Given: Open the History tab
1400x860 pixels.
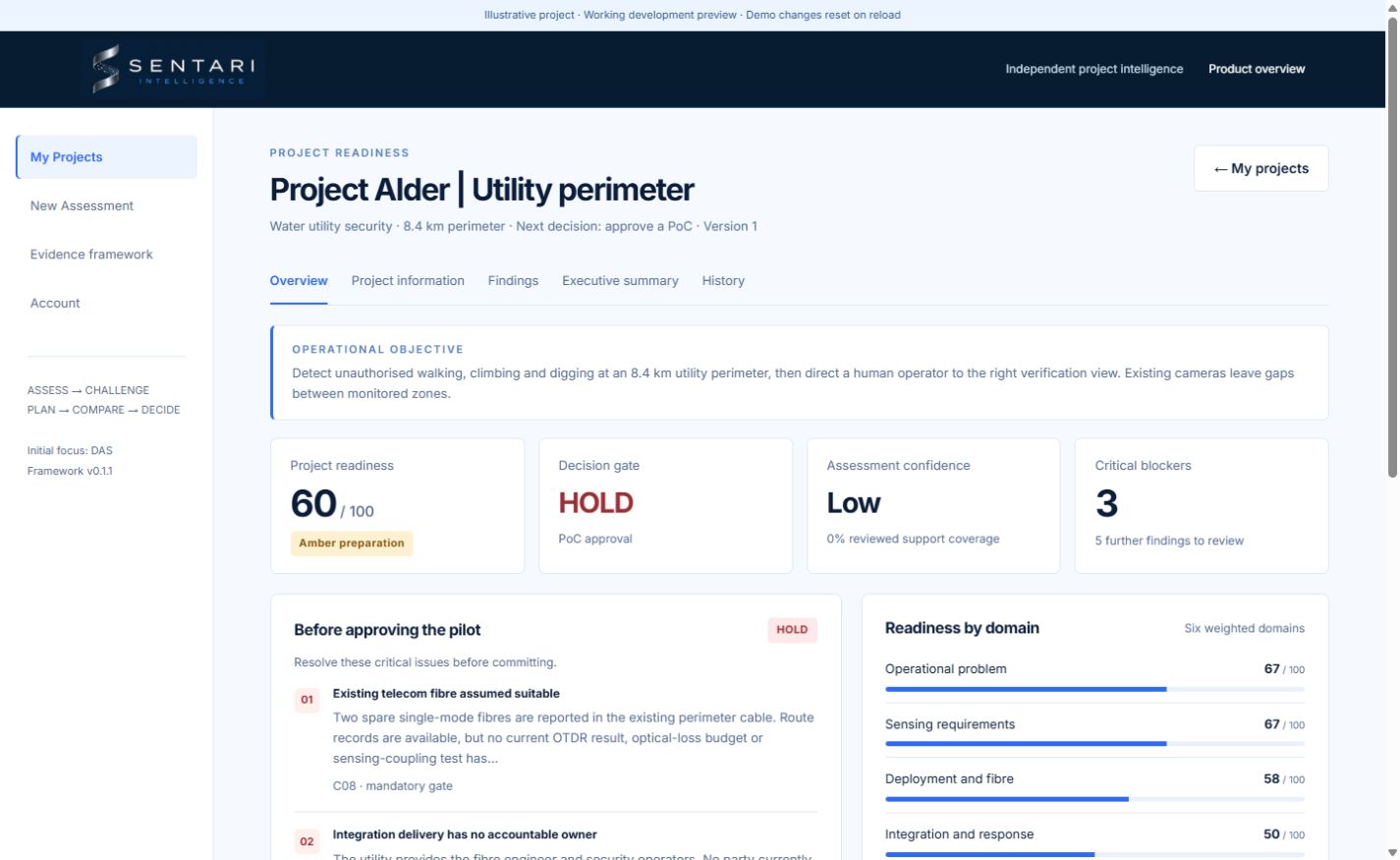Looking at the screenshot, I should coord(723,281).
